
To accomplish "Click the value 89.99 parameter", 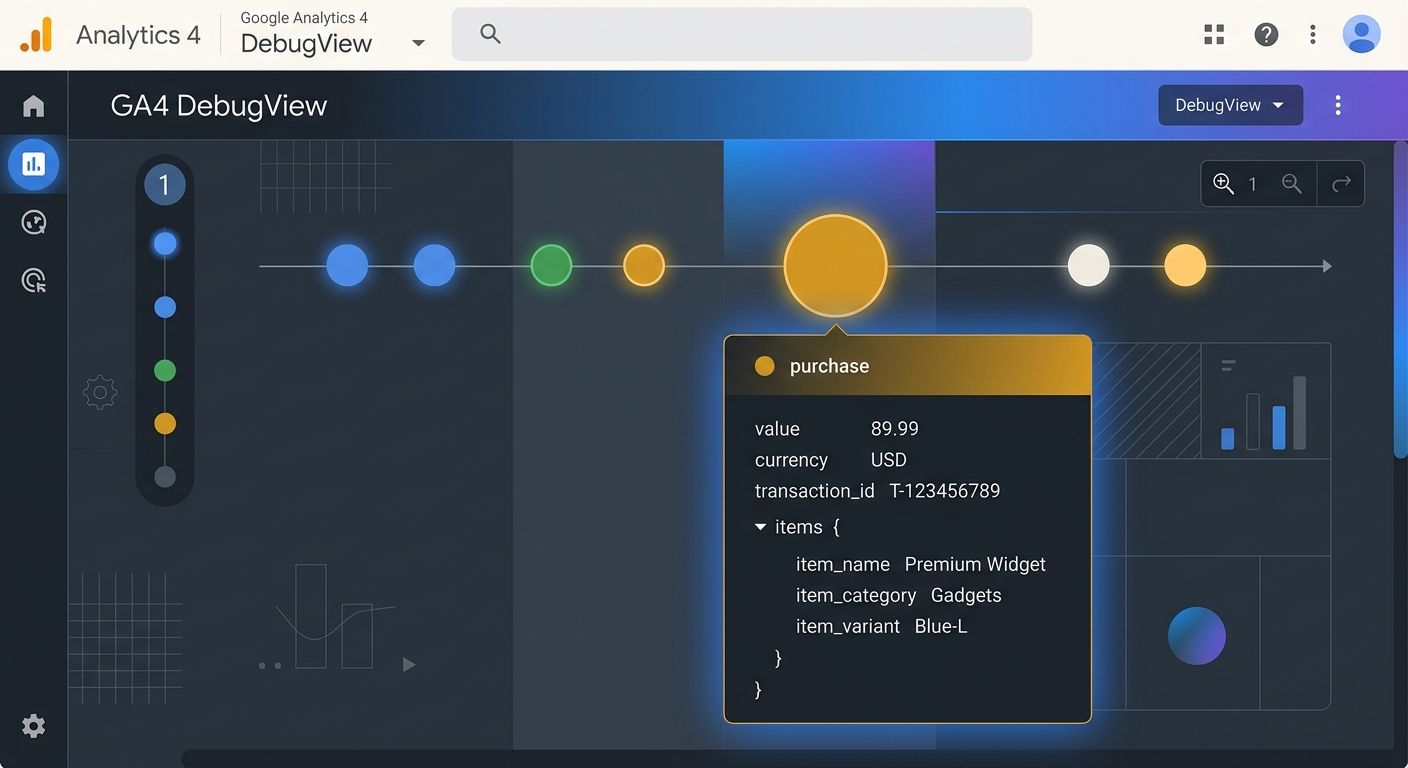I will coord(894,429).
